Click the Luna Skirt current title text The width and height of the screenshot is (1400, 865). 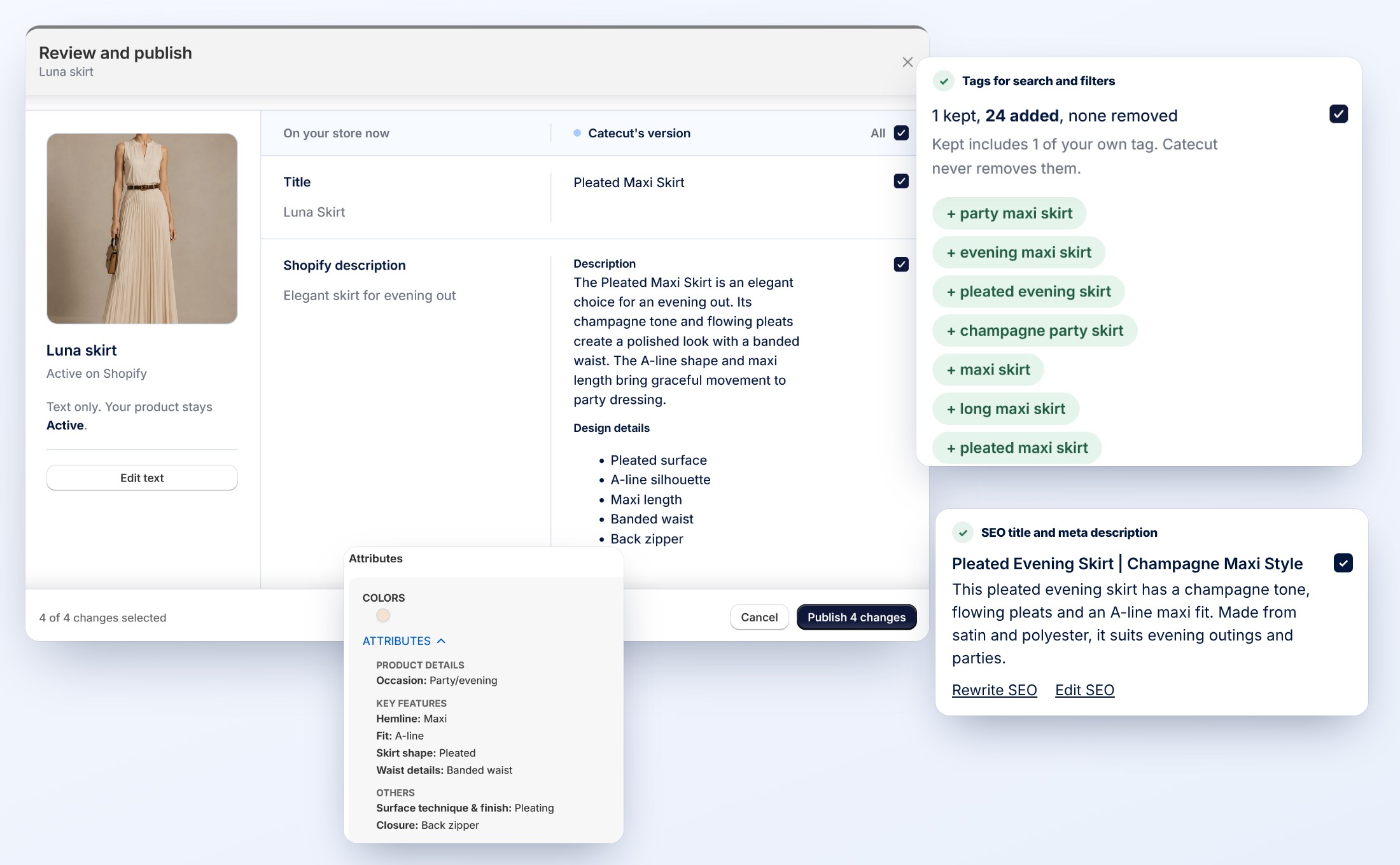coord(314,212)
